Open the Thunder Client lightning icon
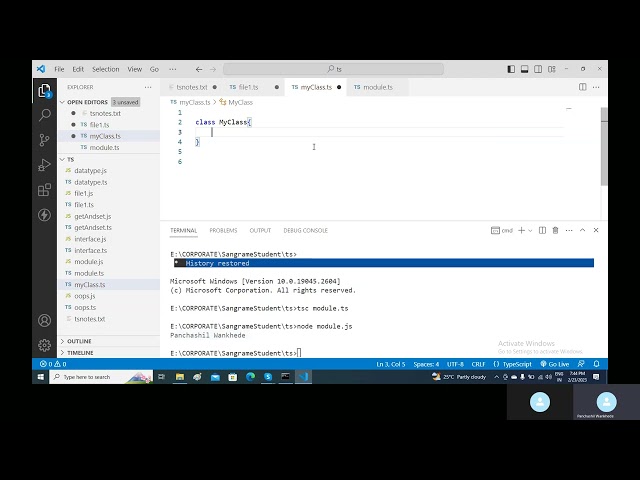The width and height of the screenshot is (640, 480). pos(44,215)
